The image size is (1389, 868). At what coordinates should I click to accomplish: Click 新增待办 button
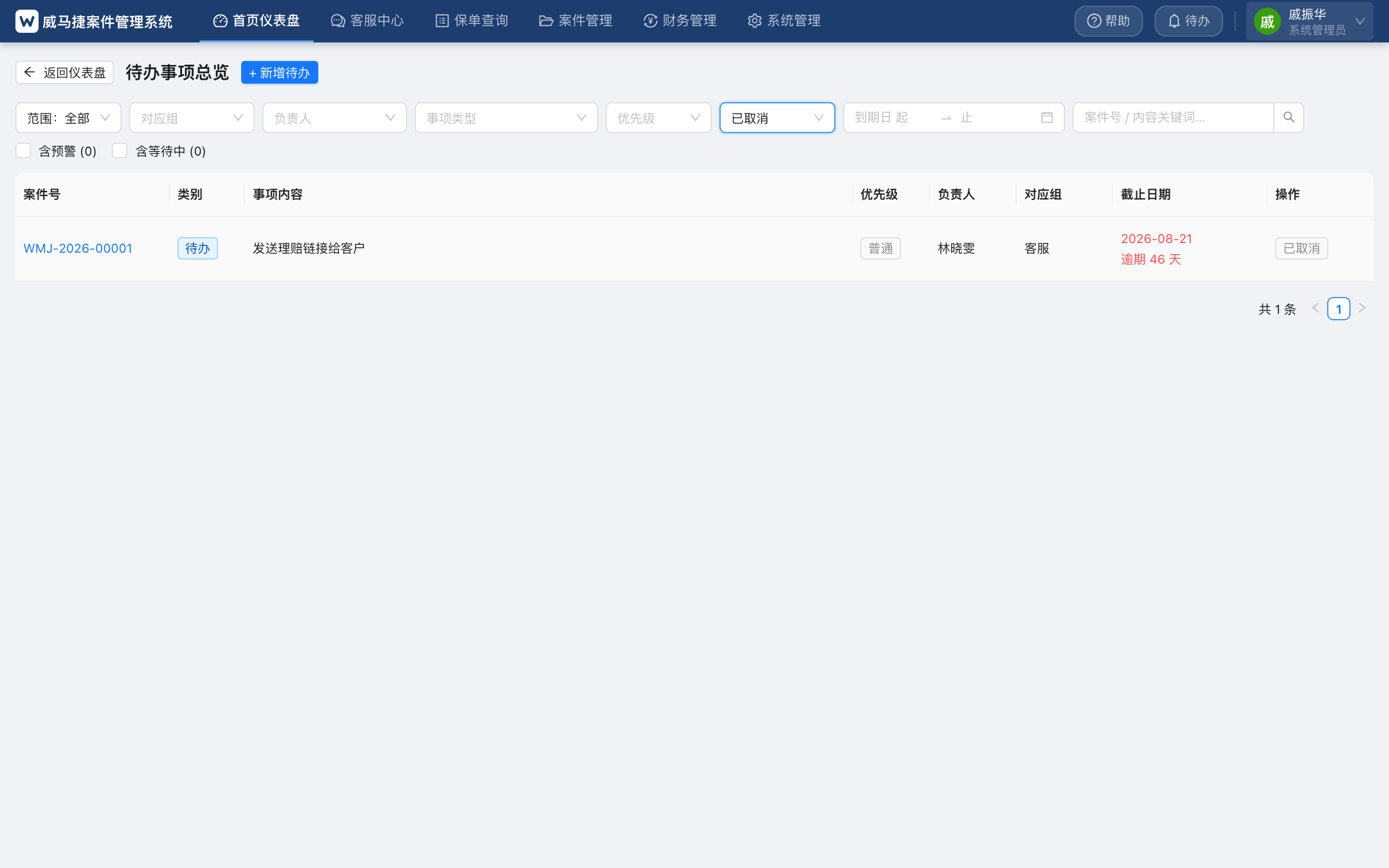coord(280,73)
